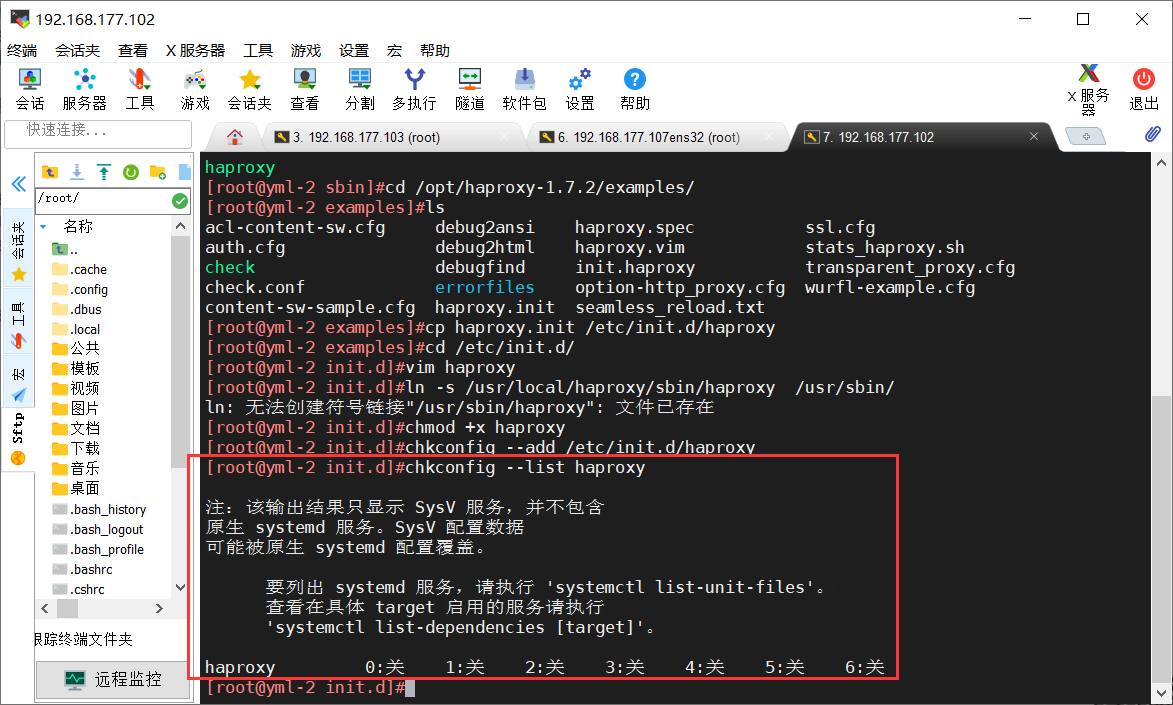Close the 7. 192.168.177.102 tab

tap(1034, 136)
